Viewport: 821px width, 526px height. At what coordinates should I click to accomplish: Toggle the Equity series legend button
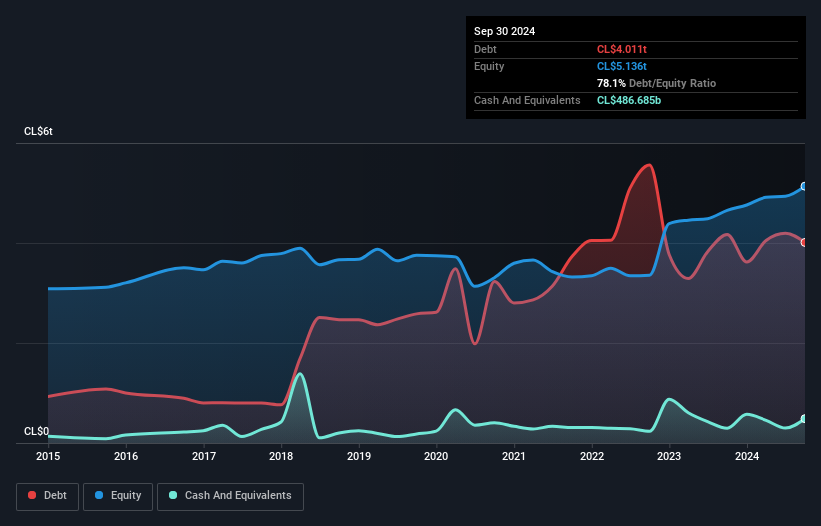click(x=118, y=496)
